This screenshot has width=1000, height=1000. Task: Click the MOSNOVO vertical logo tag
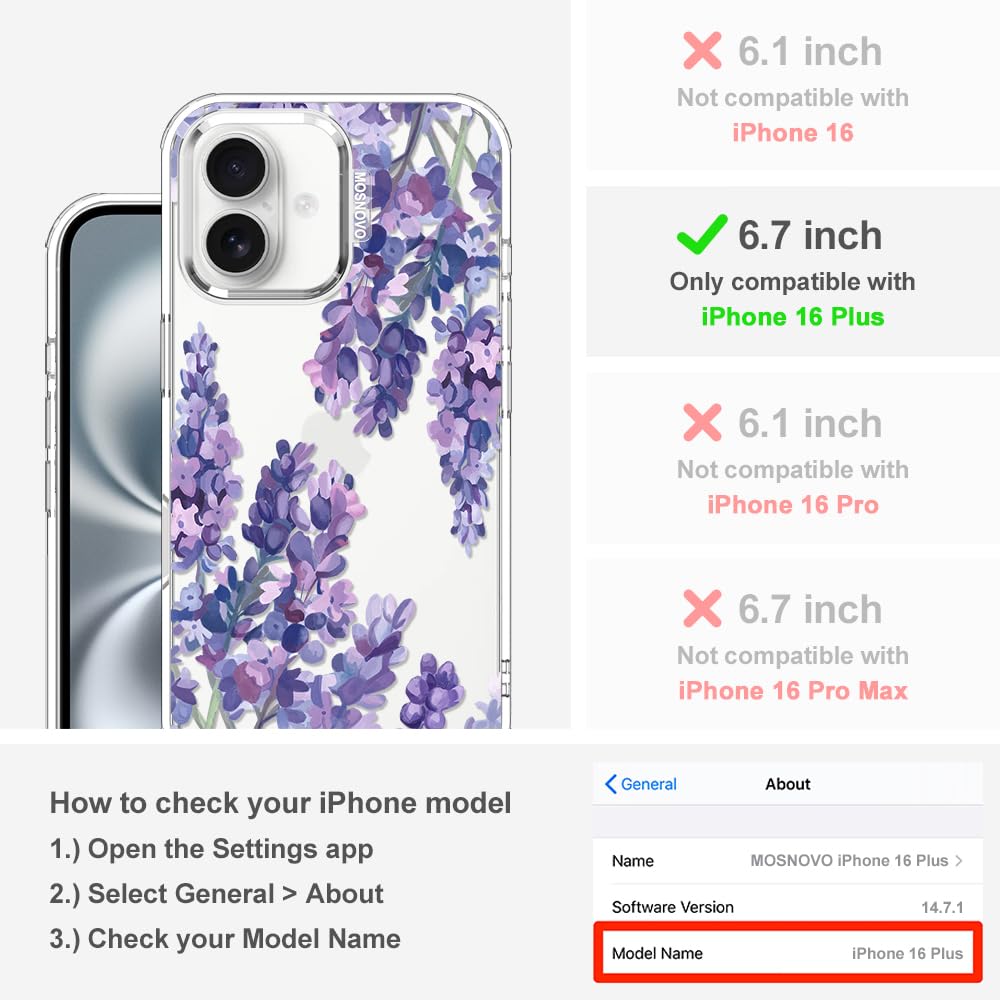pyautogui.click(x=360, y=205)
